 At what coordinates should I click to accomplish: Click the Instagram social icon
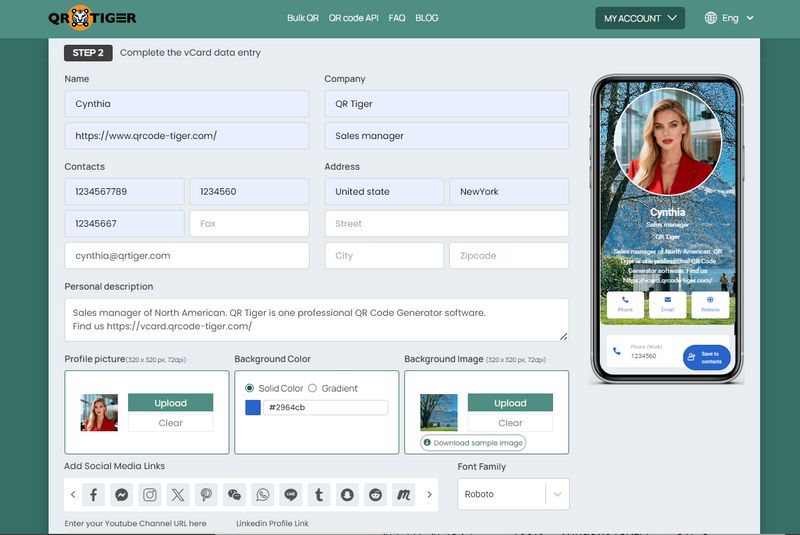pyautogui.click(x=150, y=494)
